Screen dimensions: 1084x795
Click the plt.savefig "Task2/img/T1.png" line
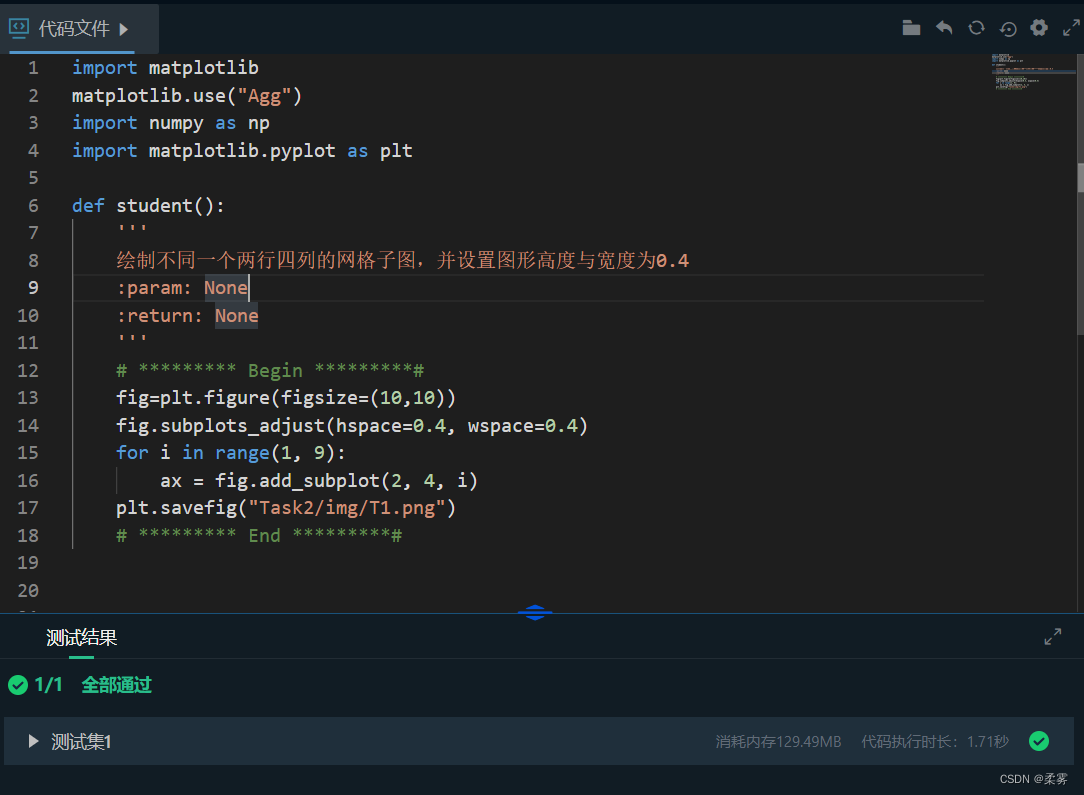tap(286, 508)
